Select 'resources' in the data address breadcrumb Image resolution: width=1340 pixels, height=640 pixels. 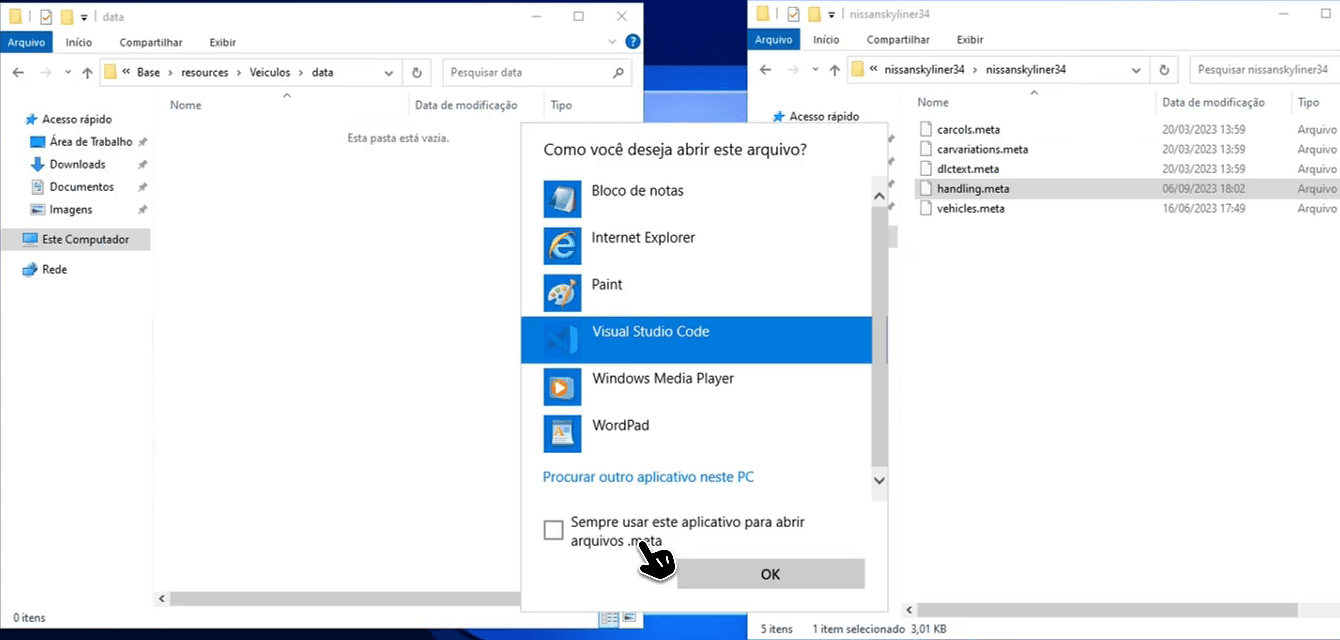click(205, 73)
